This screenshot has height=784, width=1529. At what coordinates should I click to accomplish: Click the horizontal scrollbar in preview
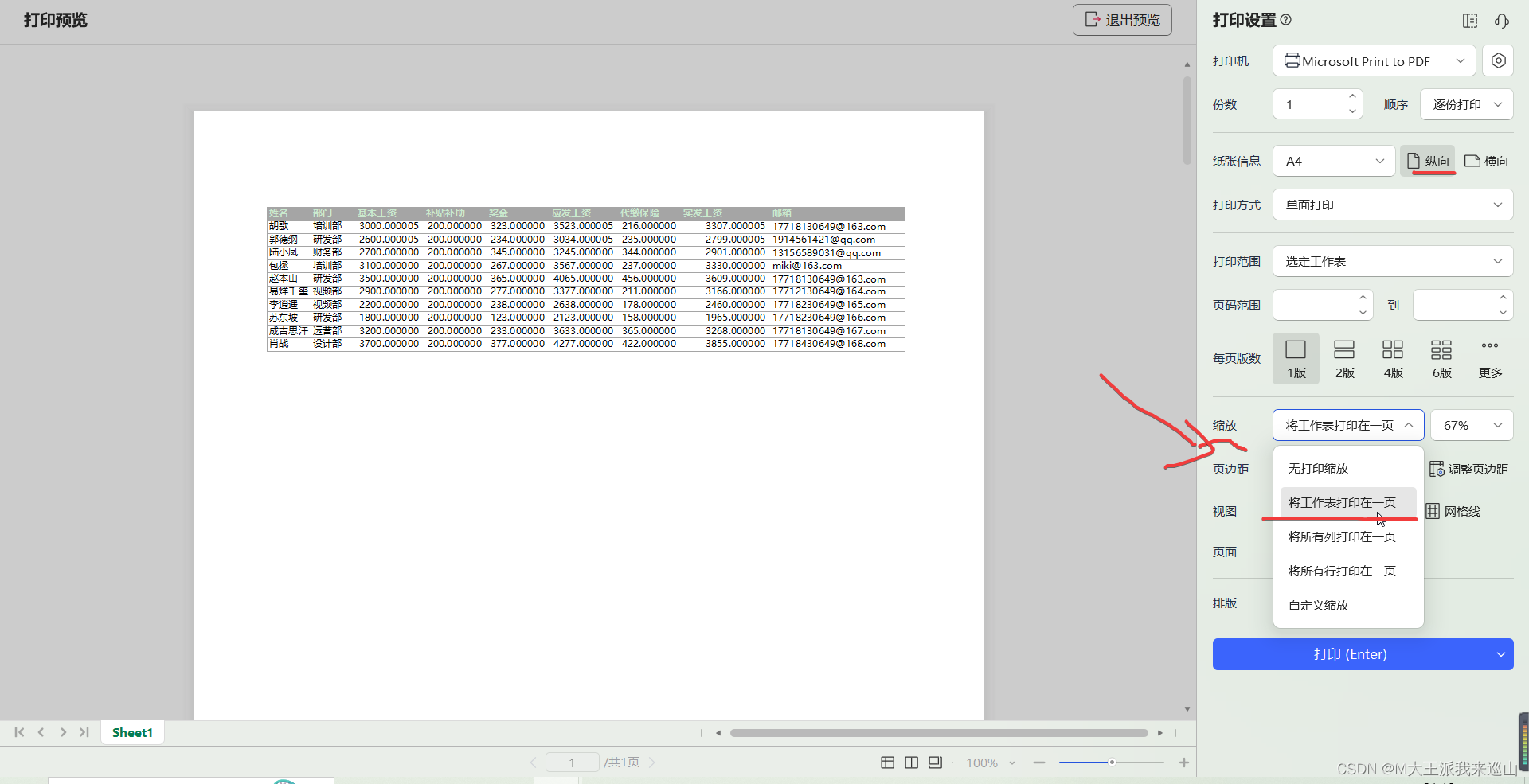[939, 733]
